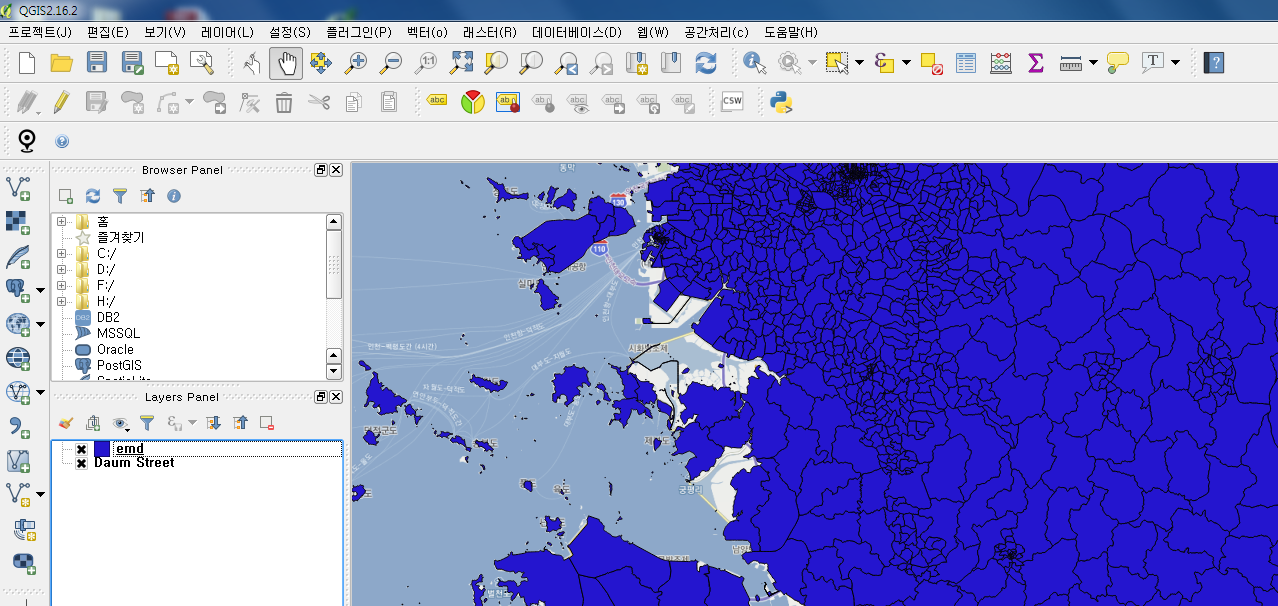This screenshot has width=1278, height=606.
Task: Open project using the yellow folder icon
Action: point(62,63)
